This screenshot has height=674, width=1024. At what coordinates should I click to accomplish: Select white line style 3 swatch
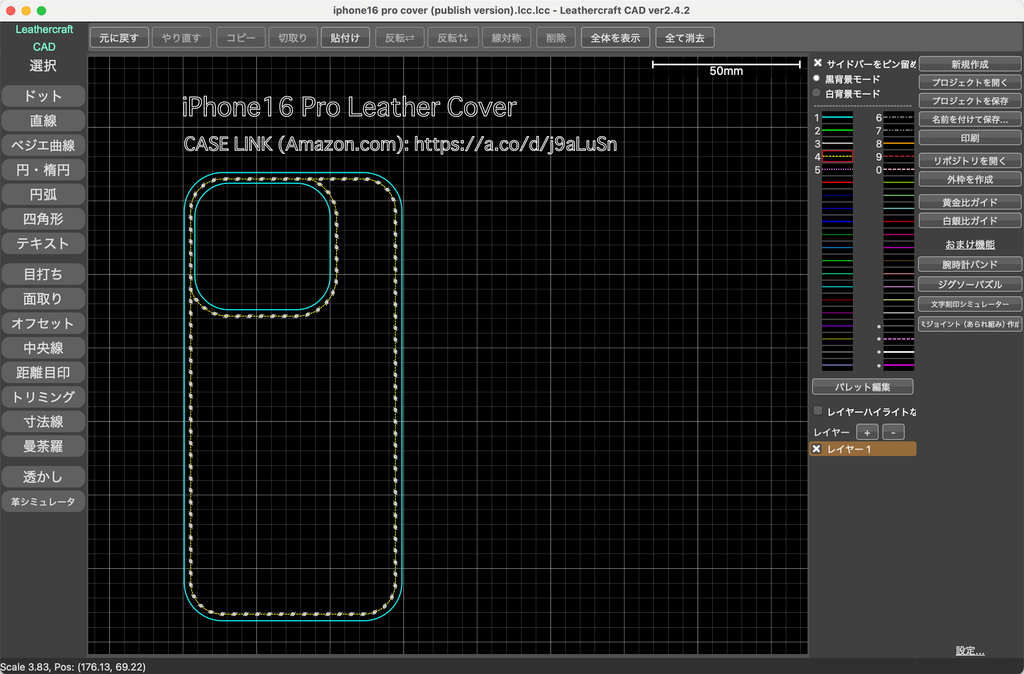coord(837,144)
